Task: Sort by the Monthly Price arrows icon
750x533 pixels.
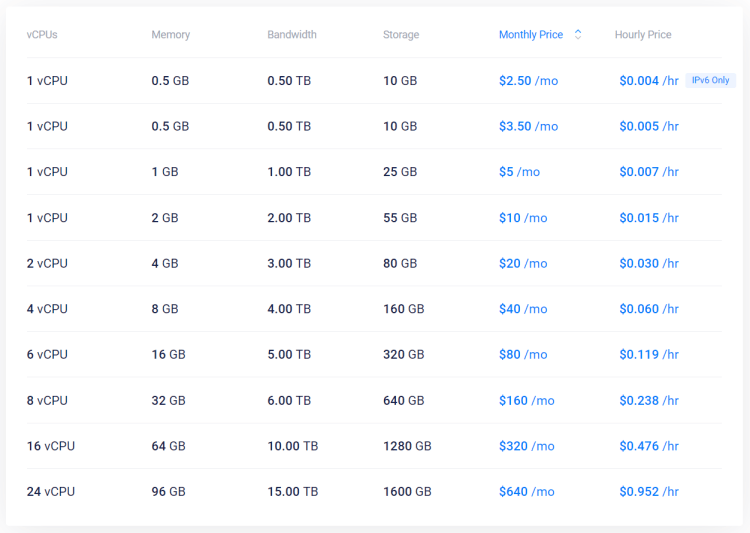Action: point(578,34)
